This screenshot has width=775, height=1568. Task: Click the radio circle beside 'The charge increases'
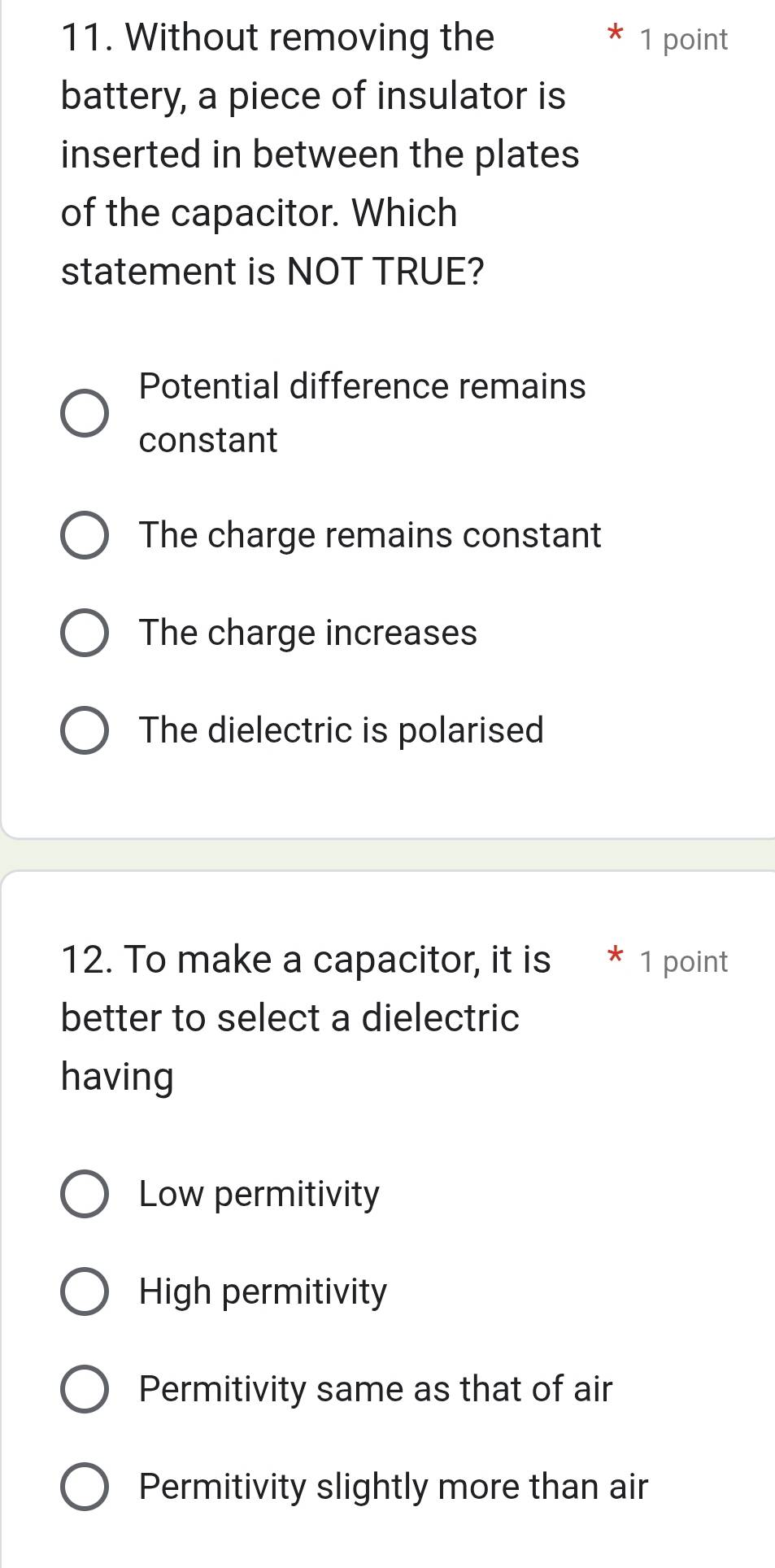(85, 634)
